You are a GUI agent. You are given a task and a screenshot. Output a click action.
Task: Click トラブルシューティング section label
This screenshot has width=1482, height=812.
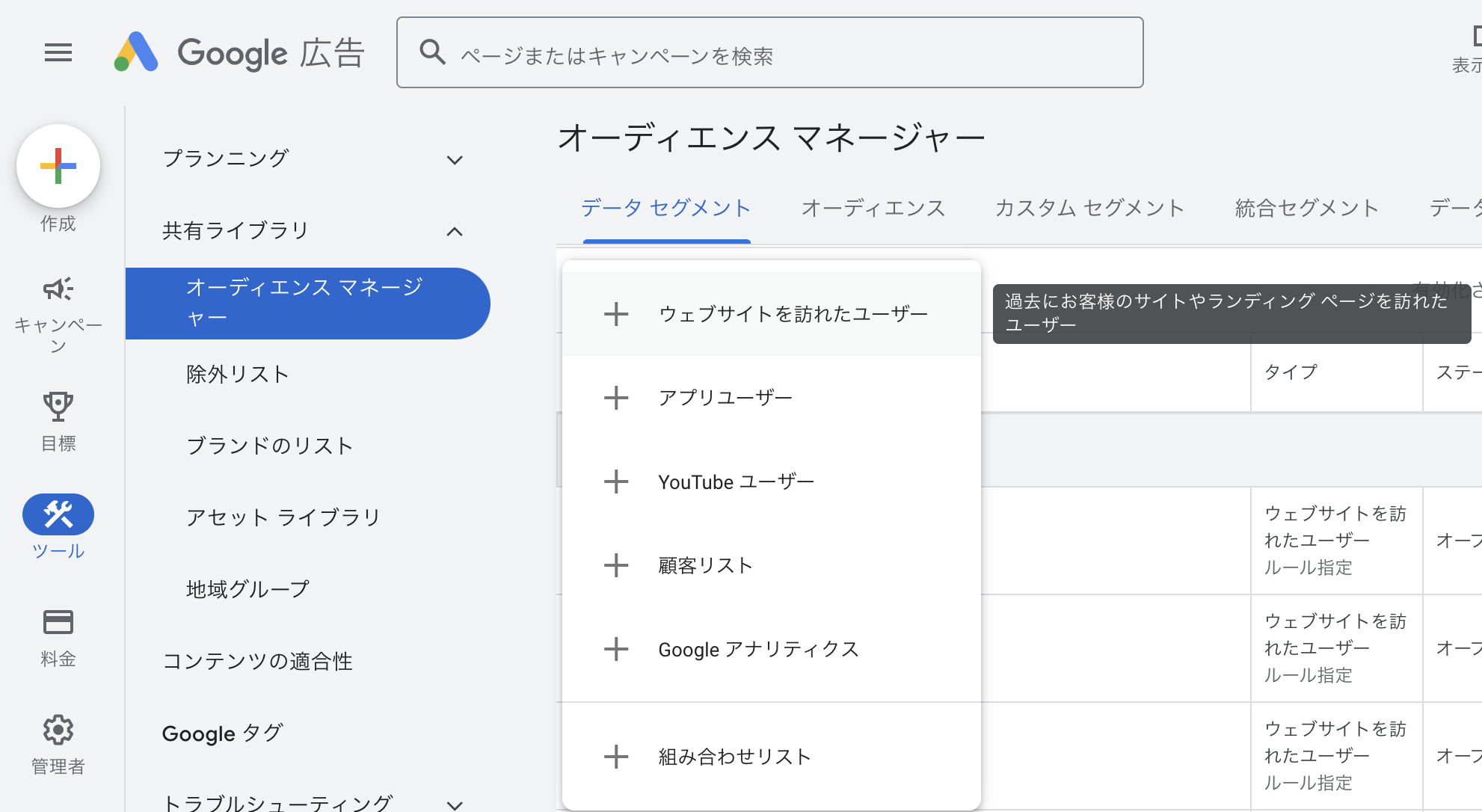277,803
